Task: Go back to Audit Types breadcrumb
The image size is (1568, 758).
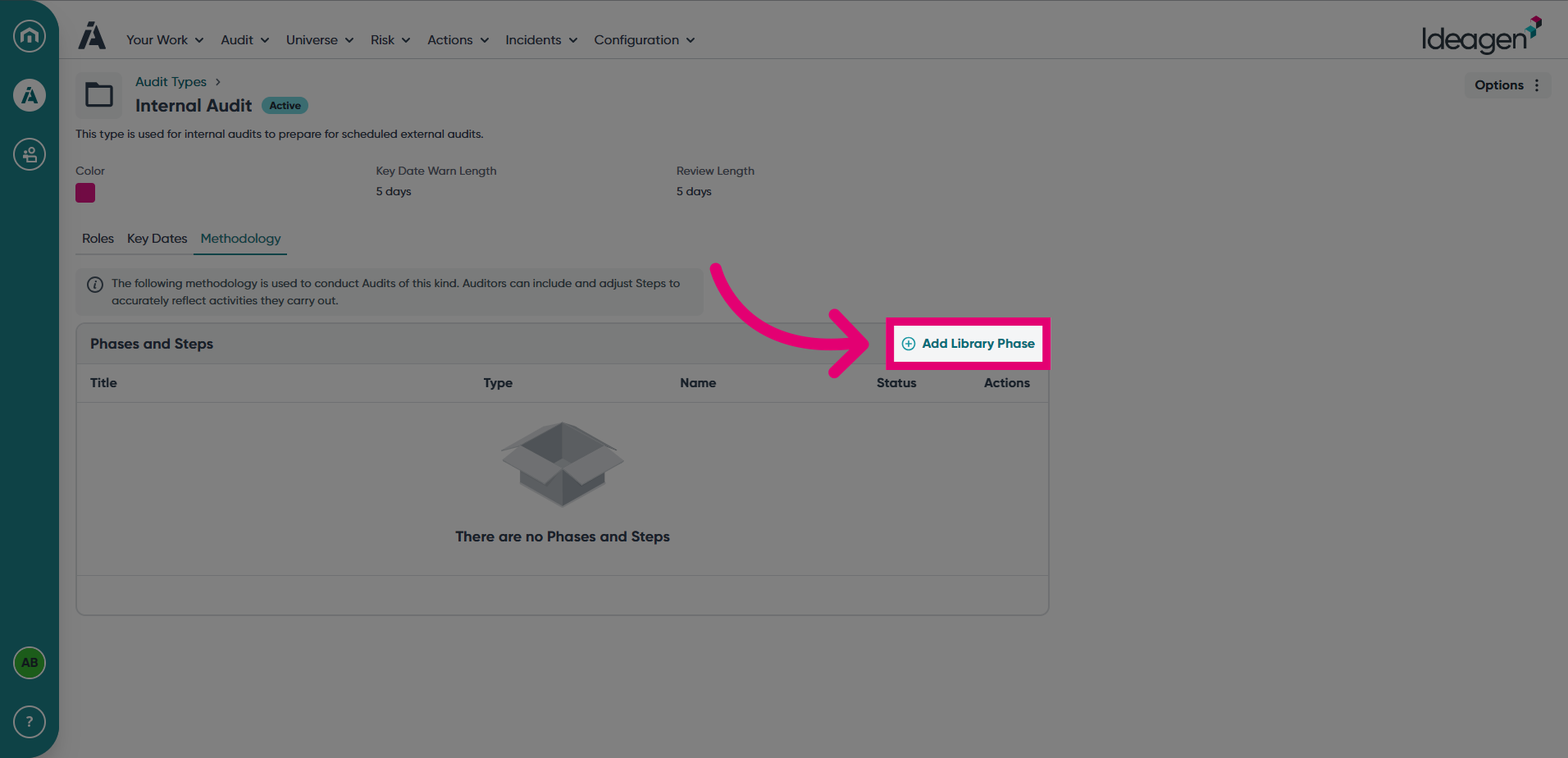Action: pyautogui.click(x=171, y=82)
